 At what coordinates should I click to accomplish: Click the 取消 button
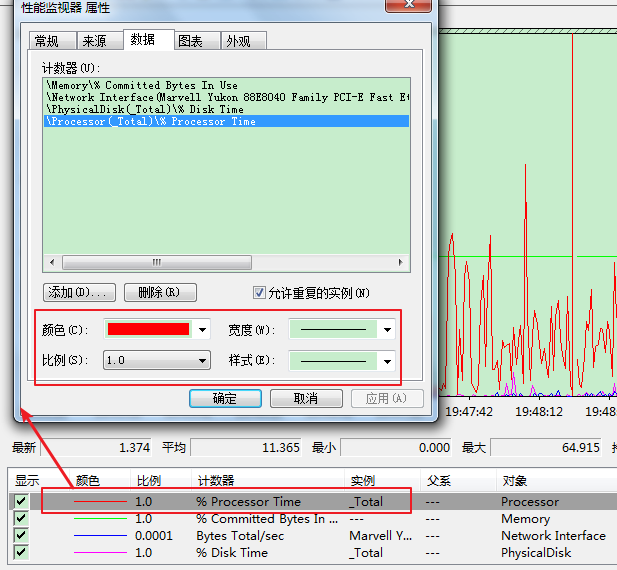click(306, 398)
